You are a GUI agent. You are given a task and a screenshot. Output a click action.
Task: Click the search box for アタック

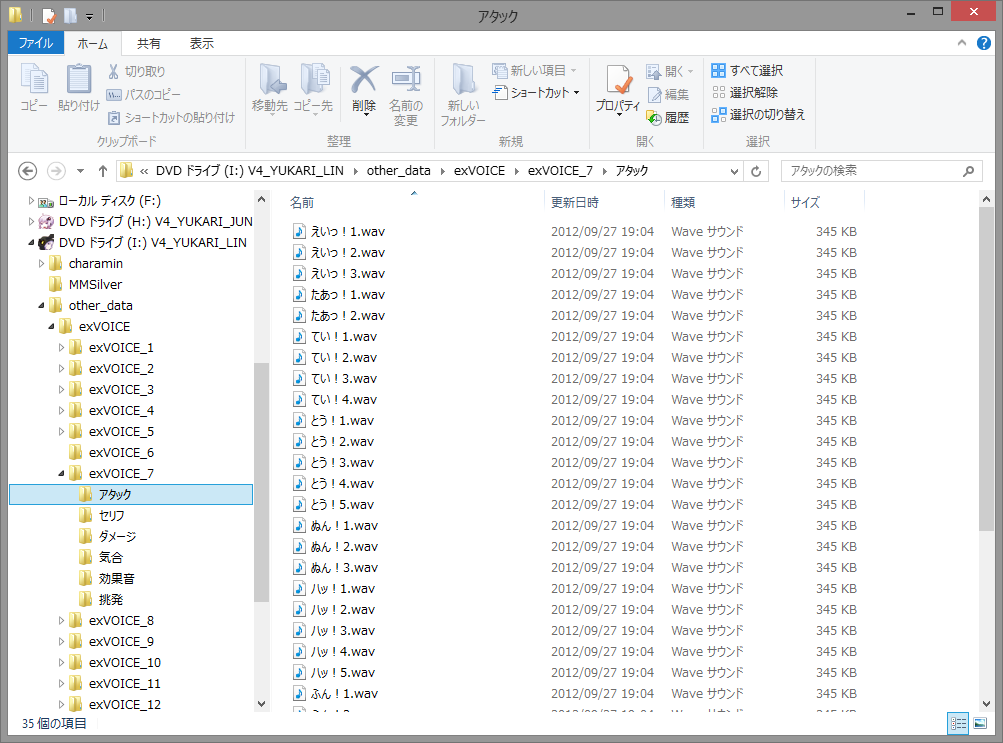(870, 171)
